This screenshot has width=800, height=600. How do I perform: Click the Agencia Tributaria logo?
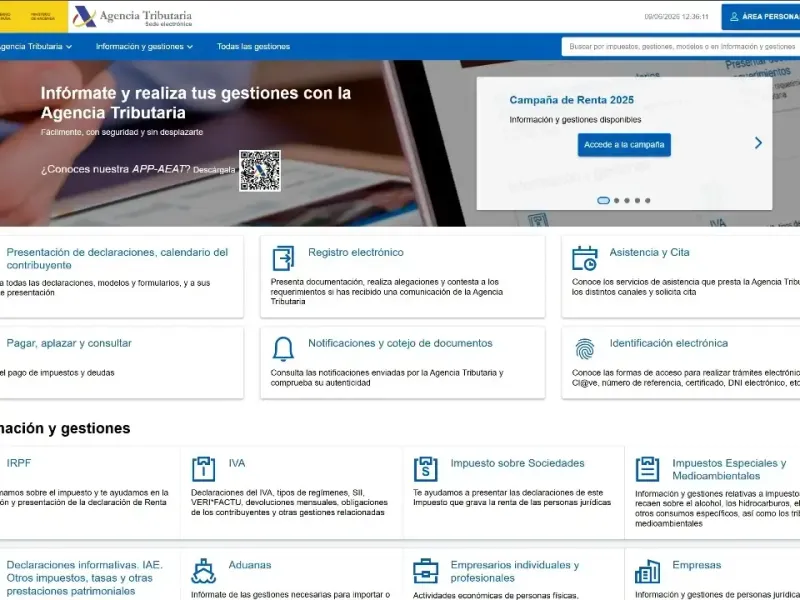point(133,16)
